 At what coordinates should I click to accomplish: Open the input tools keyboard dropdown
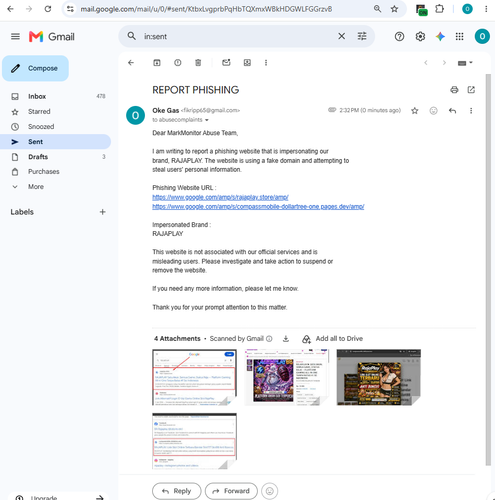(x=465, y=63)
